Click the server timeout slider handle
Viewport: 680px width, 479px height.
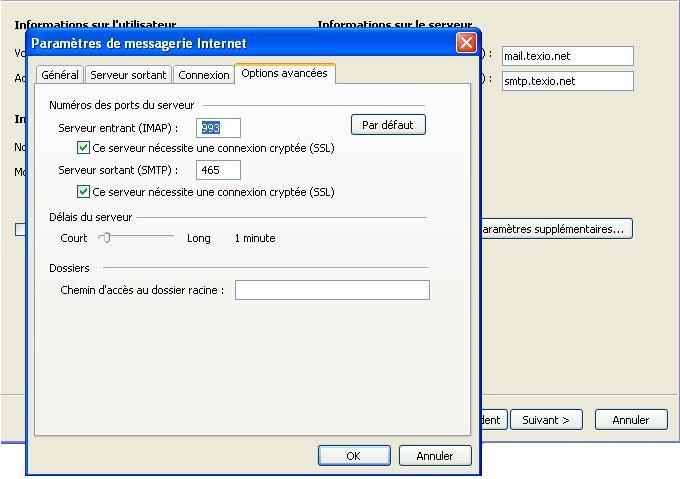[x=105, y=238]
